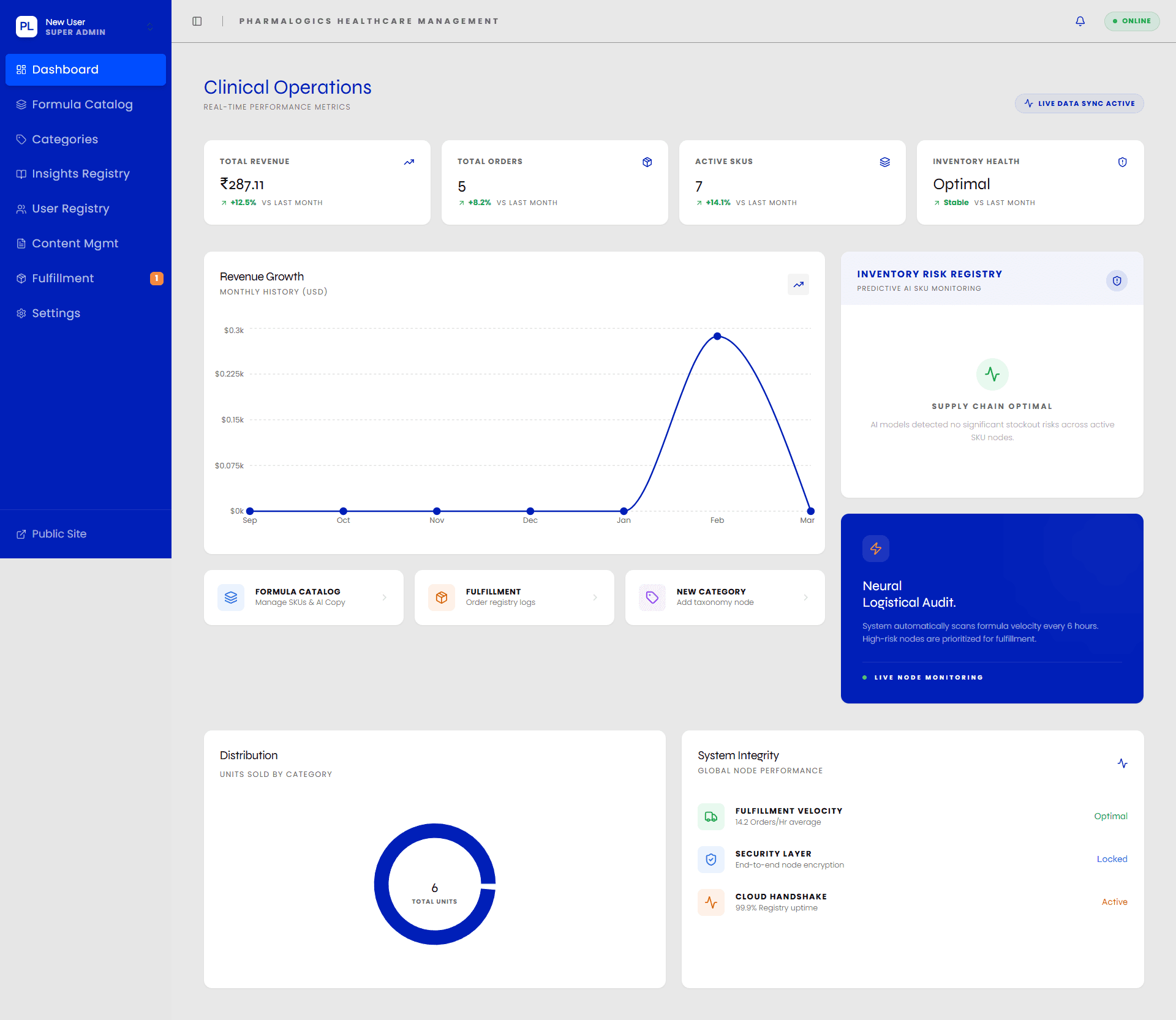Click the Total Revenue trend icon
This screenshot has height=1020, width=1176.
(409, 162)
